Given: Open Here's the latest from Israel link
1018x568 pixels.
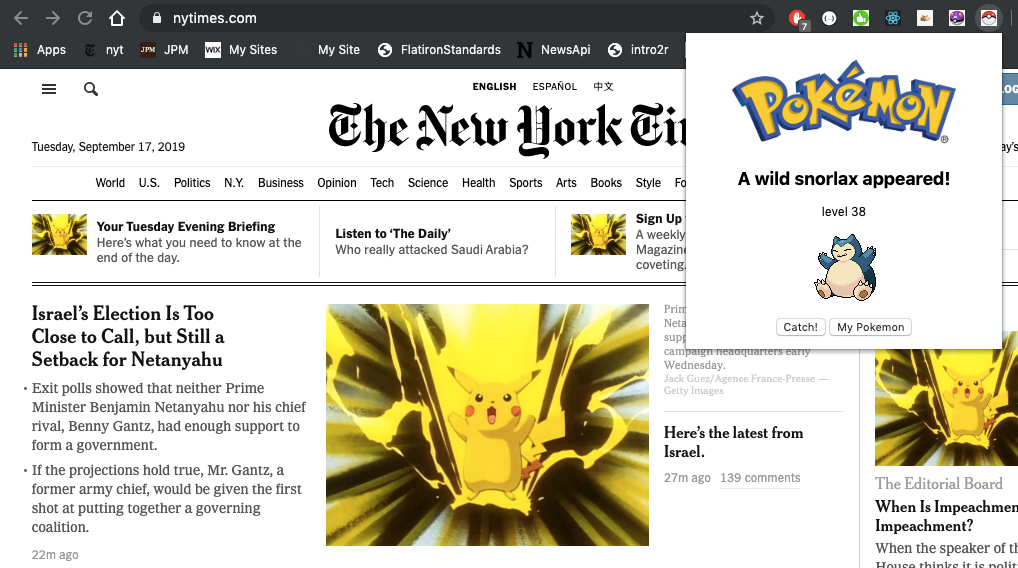Looking at the screenshot, I should point(734,442).
